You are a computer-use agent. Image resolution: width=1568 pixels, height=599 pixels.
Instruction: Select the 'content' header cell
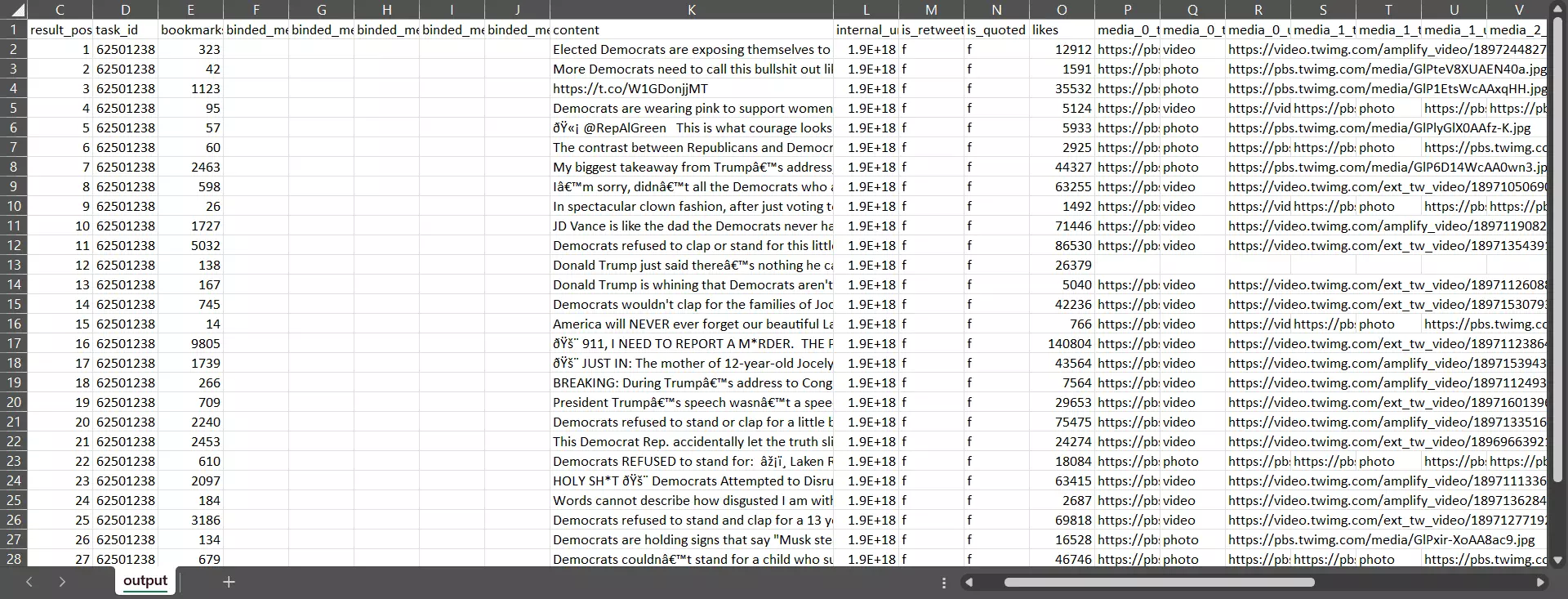(x=691, y=29)
